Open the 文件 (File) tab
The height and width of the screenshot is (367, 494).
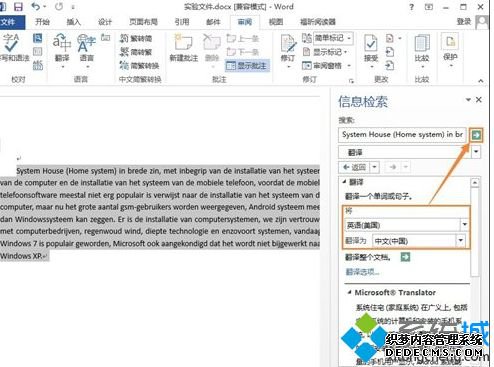pos(10,22)
